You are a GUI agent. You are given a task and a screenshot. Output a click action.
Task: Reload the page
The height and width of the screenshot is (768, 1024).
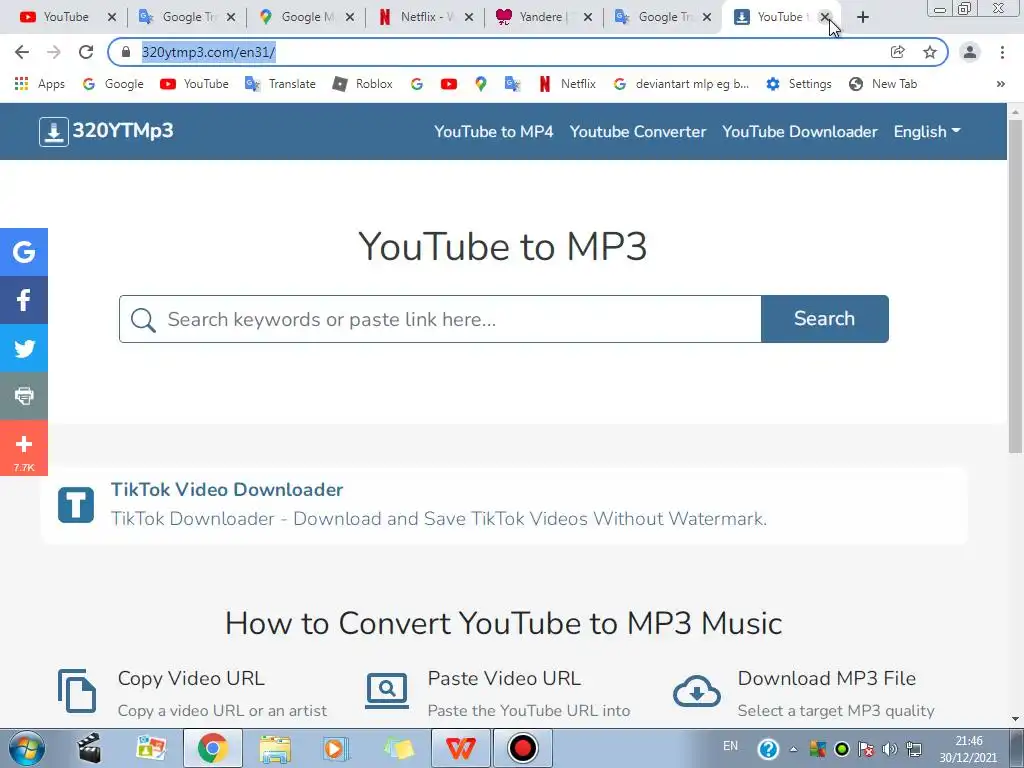point(86,52)
